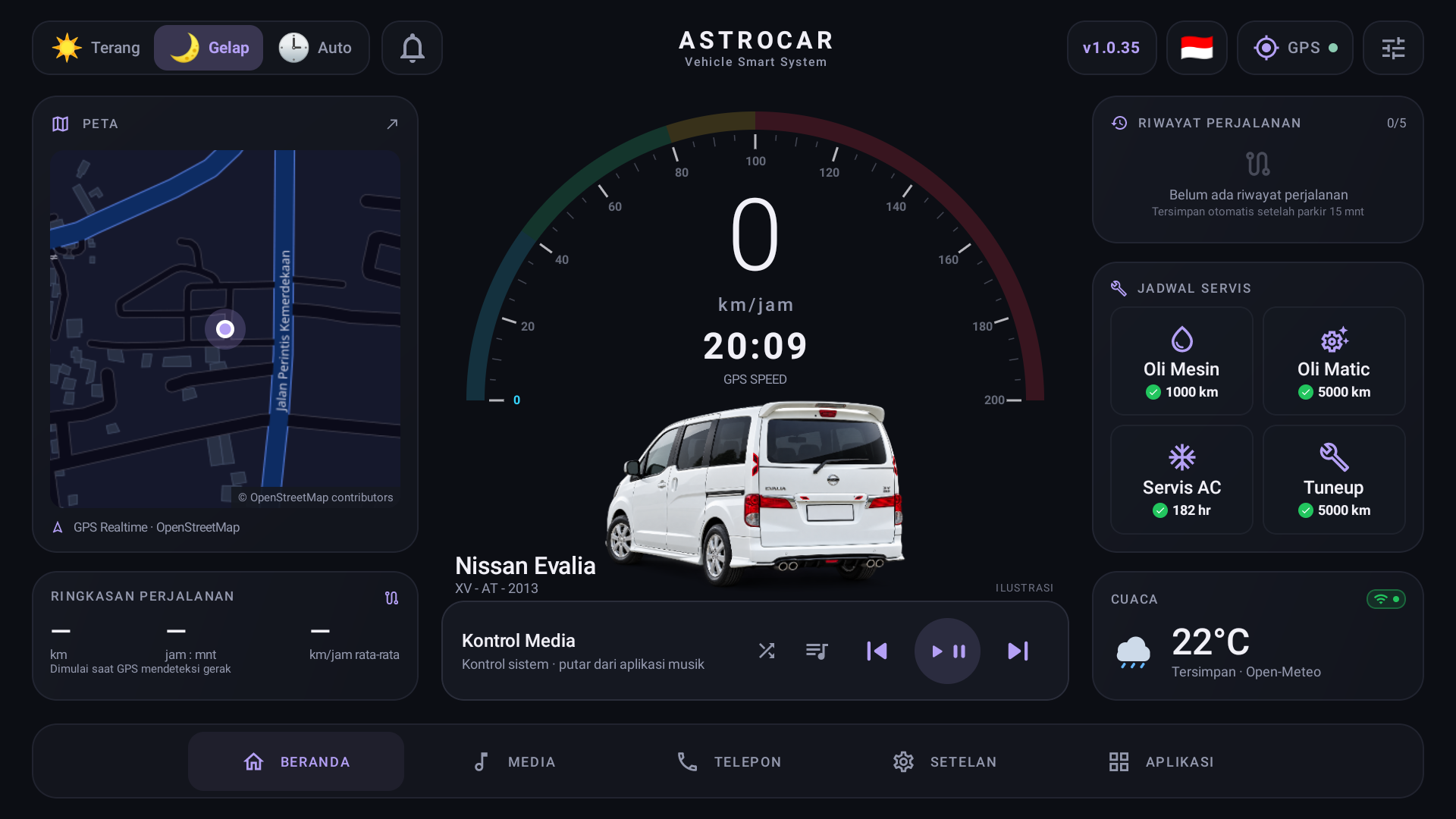The height and width of the screenshot is (819, 1456).
Task: Open the Oli Matic service card
Action: pos(1334,361)
